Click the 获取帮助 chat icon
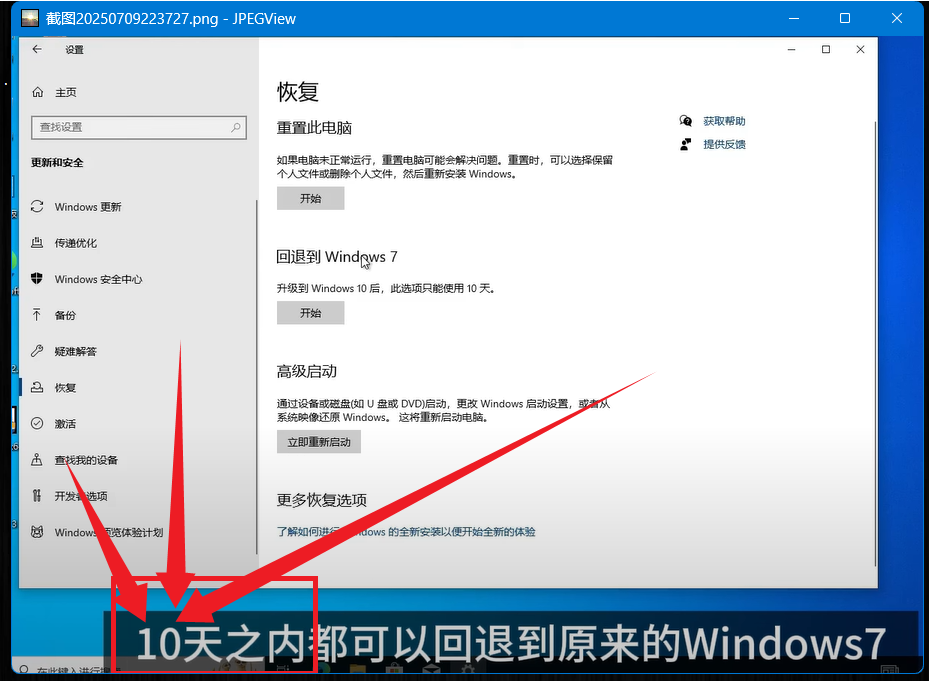 click(x=685, y=121)
